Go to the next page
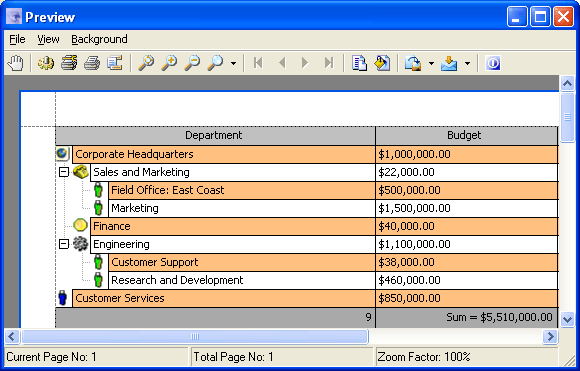The width and height of the screenshot is (580, 371). tap(305, 63)
